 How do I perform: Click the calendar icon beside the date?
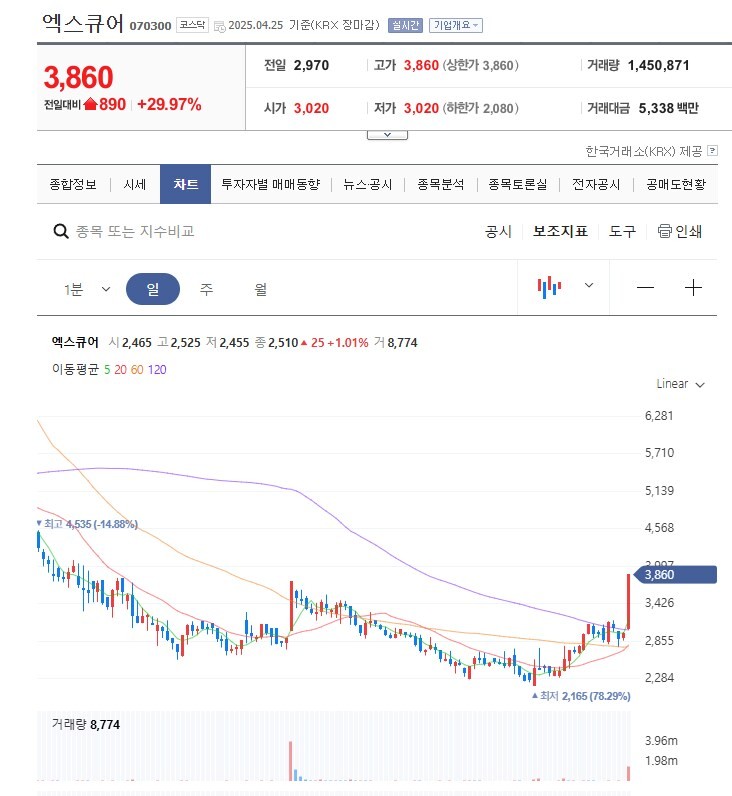coord(219,26)
